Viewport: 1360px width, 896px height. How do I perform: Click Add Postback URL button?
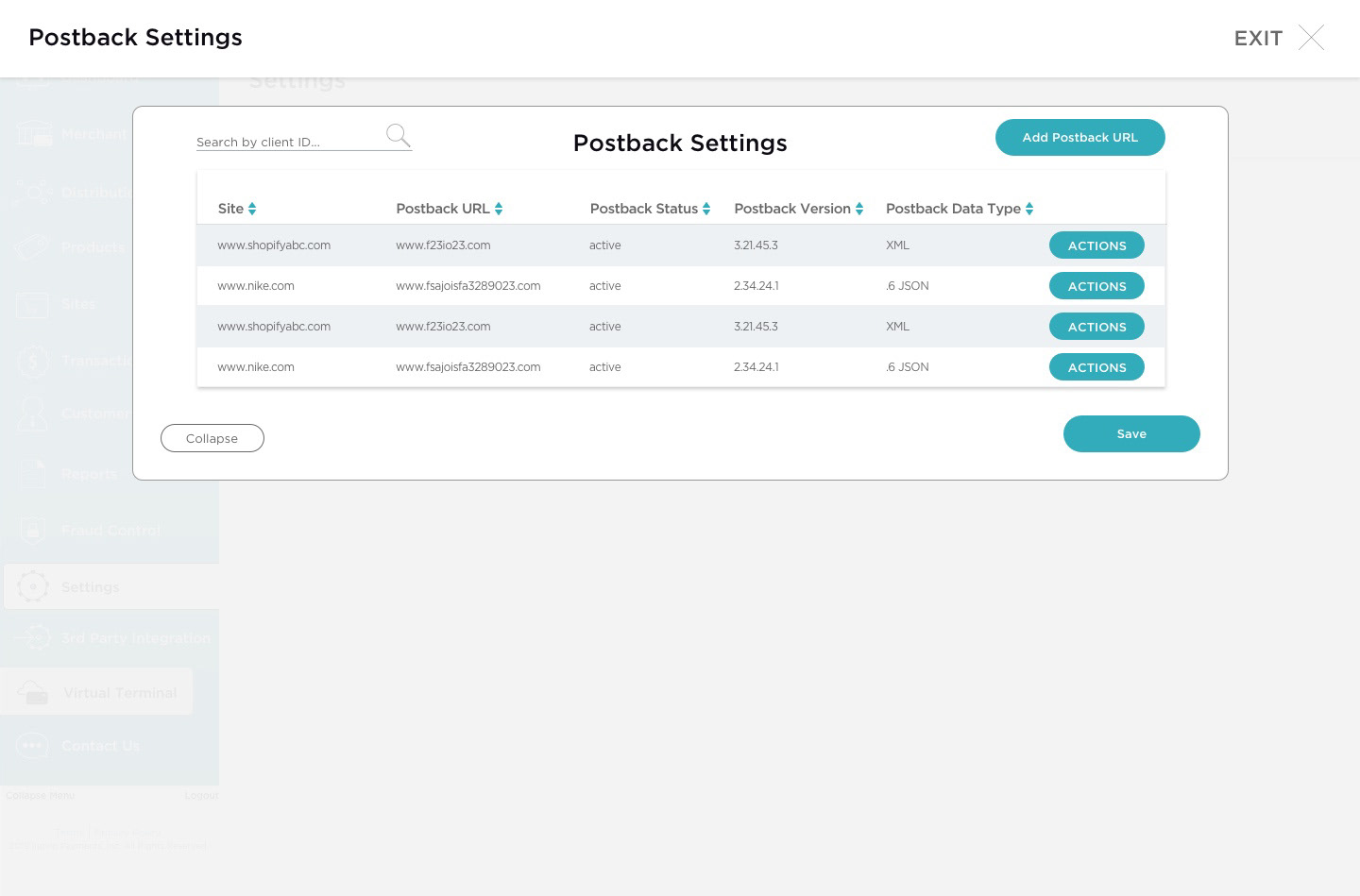pos(1079,138)
